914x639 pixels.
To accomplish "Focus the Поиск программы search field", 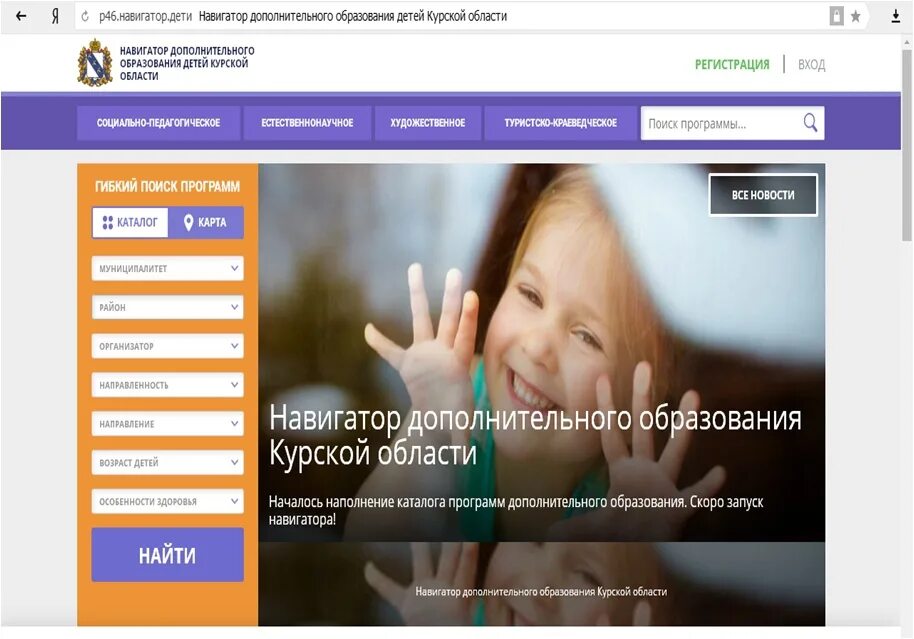I will 722,124.
